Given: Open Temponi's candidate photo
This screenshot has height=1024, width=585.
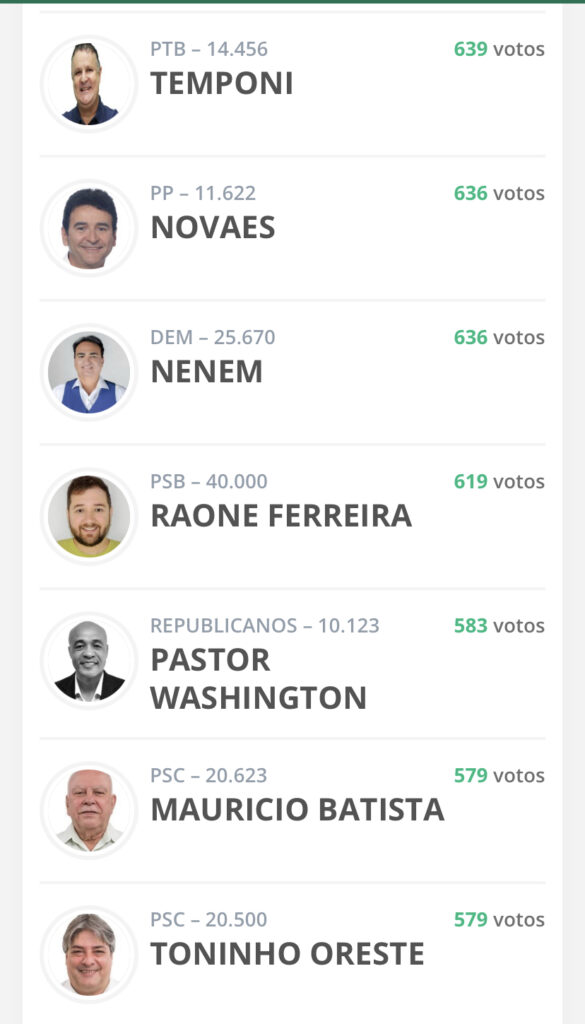Looking at the screenshot, I should click(x=89, y=84).
